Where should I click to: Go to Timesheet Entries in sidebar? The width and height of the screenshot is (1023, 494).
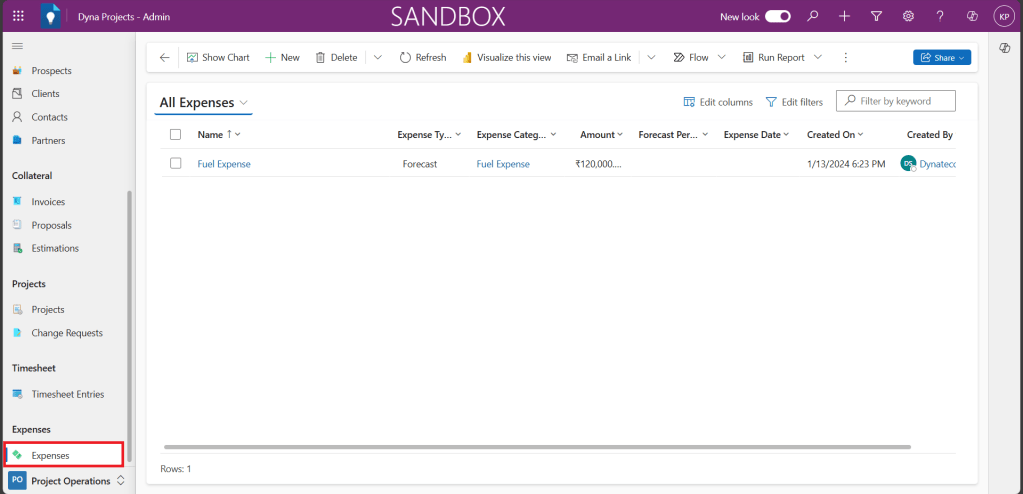pyautogui.click(x=67, y=394)
